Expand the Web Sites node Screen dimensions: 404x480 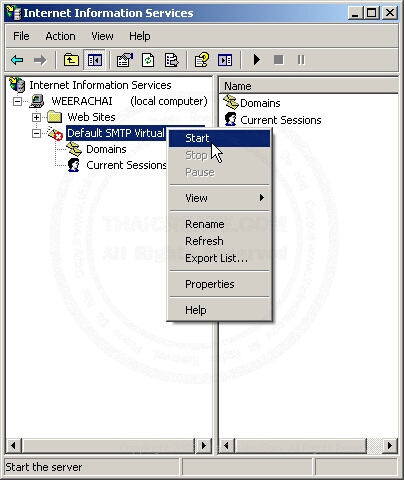tap(36, 117)
